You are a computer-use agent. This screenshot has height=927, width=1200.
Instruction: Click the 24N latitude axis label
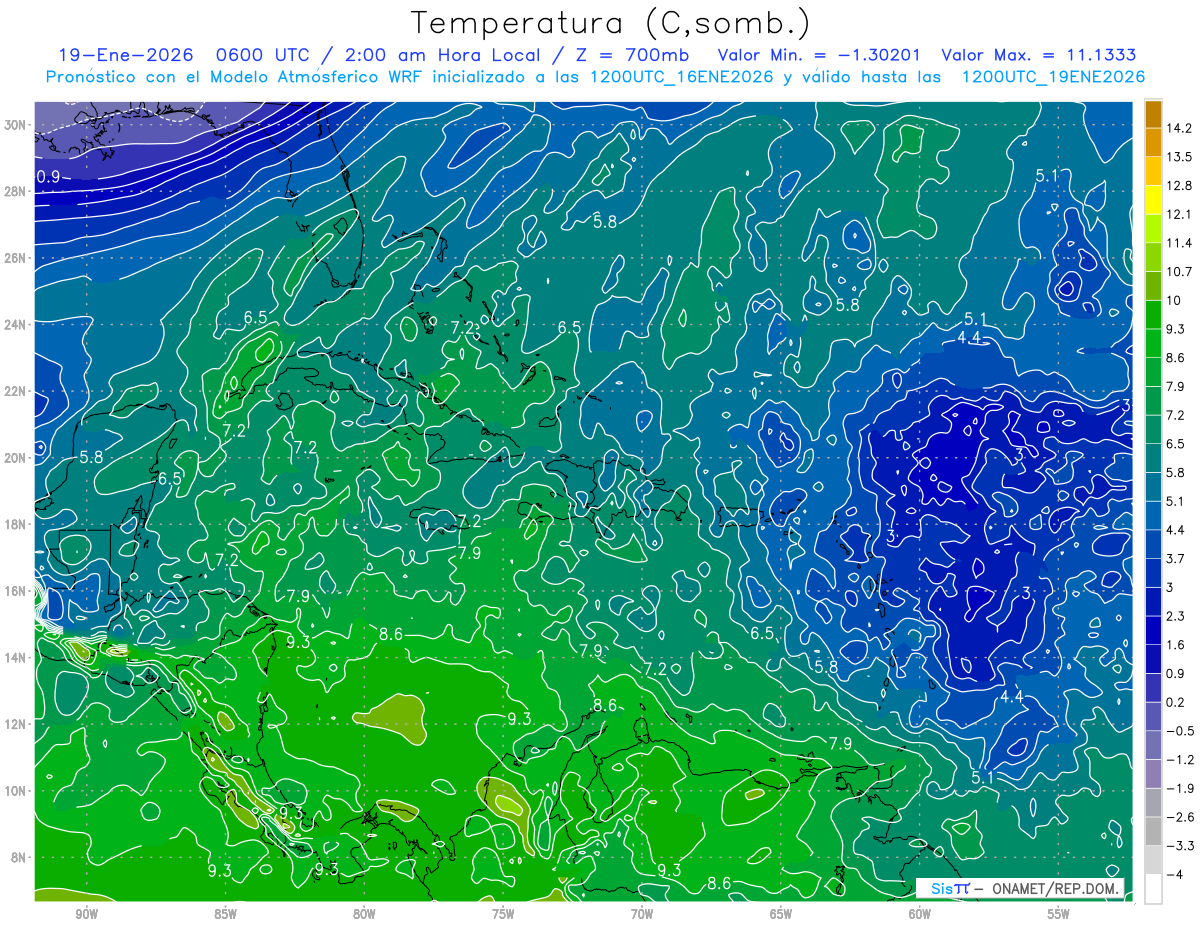click(x=17, y=325)
